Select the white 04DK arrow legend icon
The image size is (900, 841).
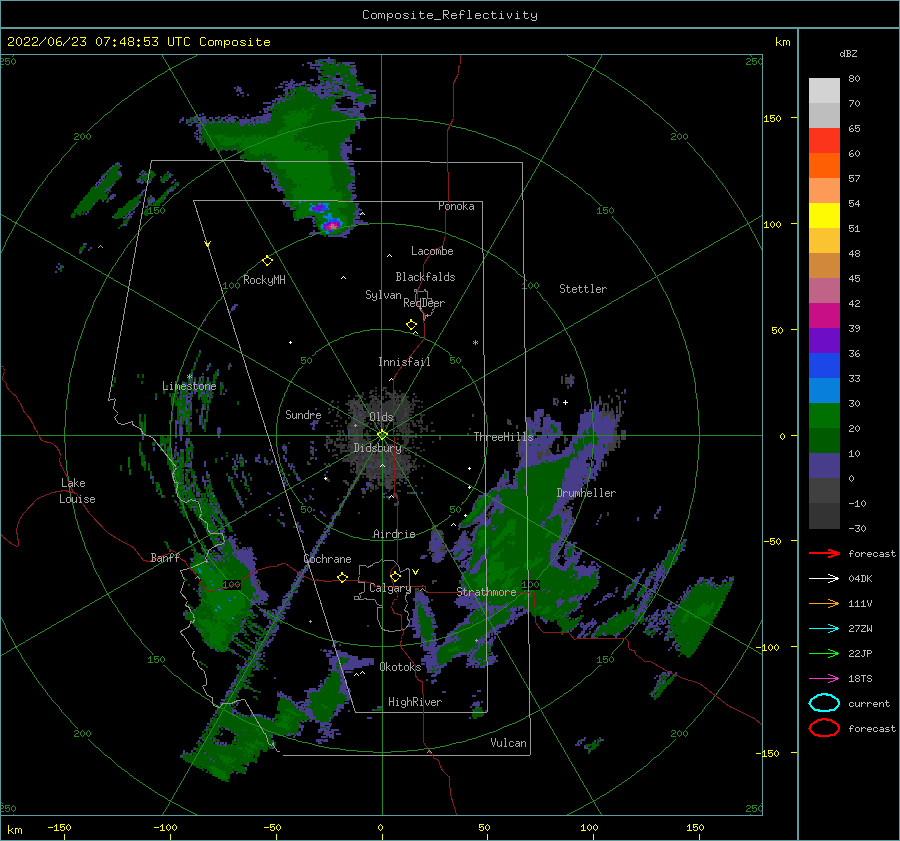tap(824, 579)
